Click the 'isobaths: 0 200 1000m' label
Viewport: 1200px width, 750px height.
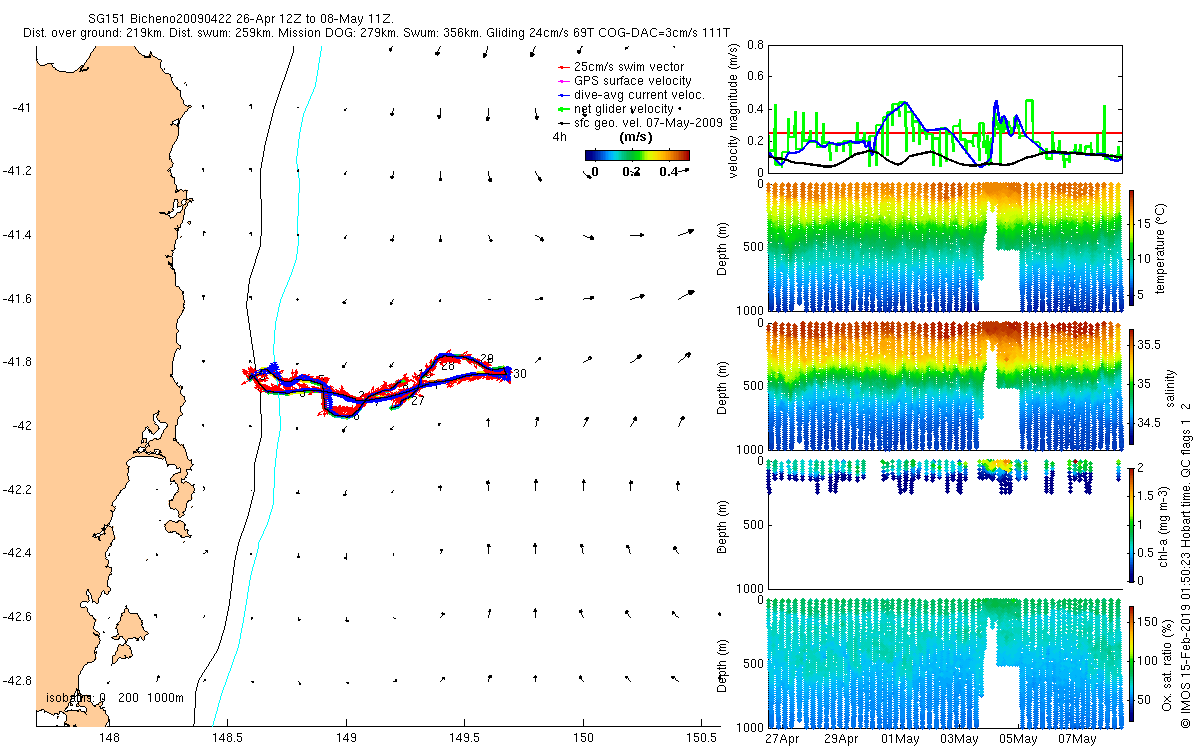coord(114,697)
